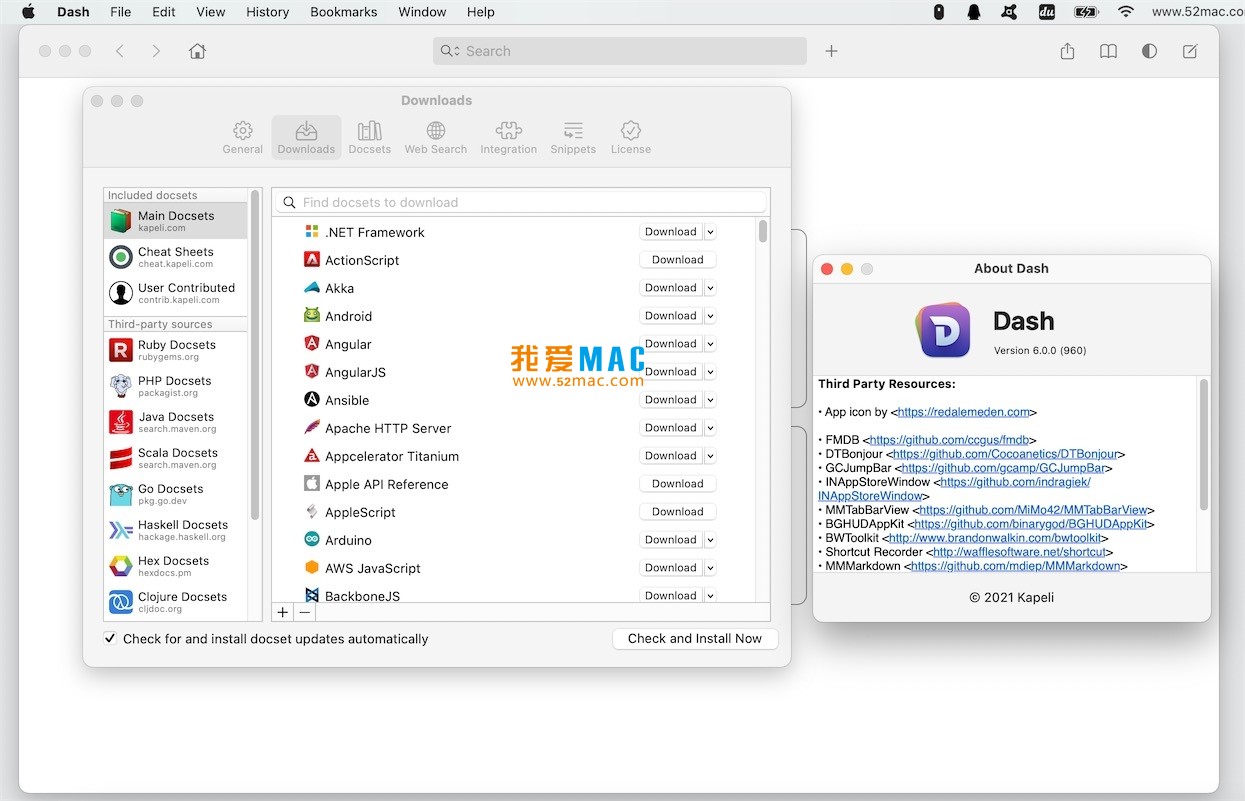Open the Bookmarks menu
This screenshot has height=801, width=1245.
click(344, 12)
